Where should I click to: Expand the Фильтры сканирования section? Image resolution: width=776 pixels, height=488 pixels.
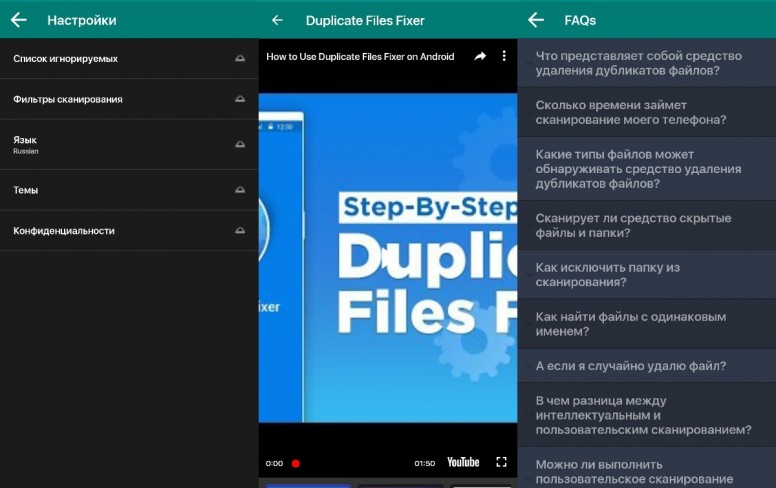click(x=239, y=100)
